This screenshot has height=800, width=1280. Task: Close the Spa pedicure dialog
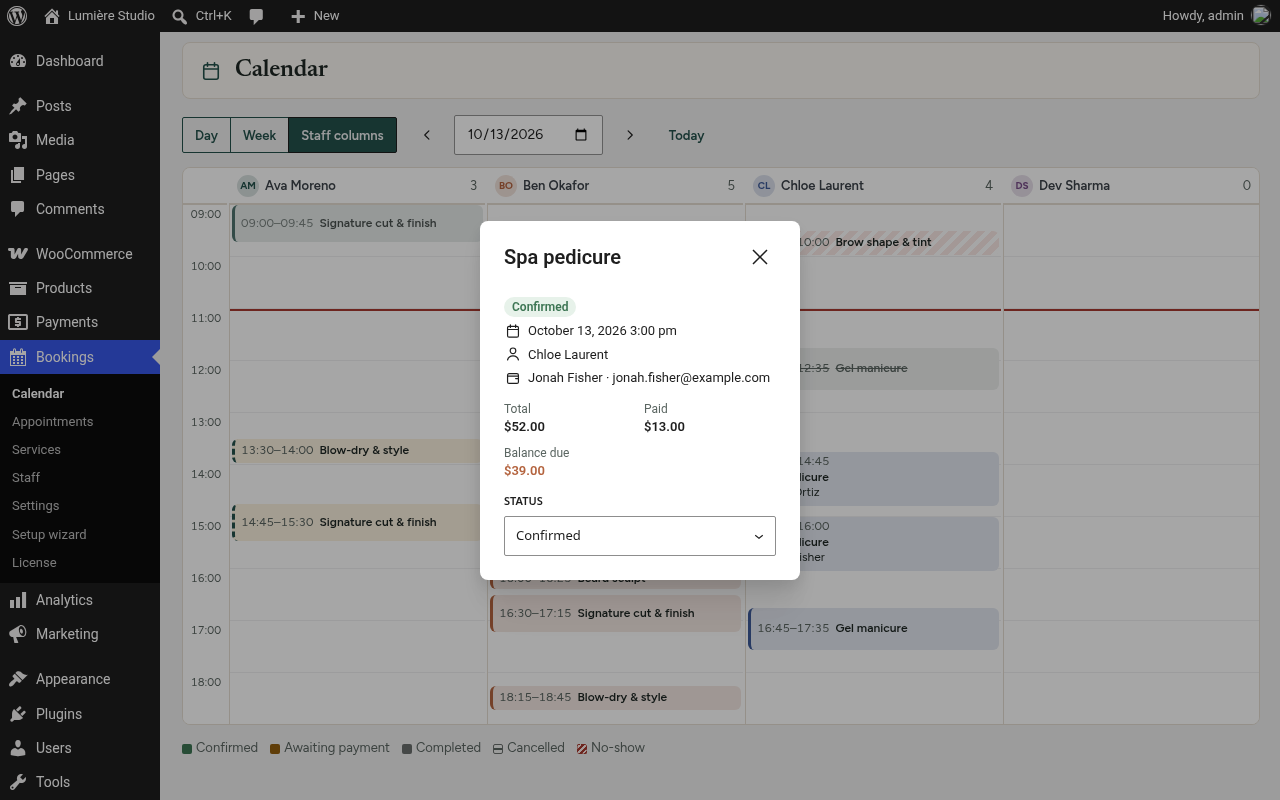pyautogui.click(x=760, y=257)
